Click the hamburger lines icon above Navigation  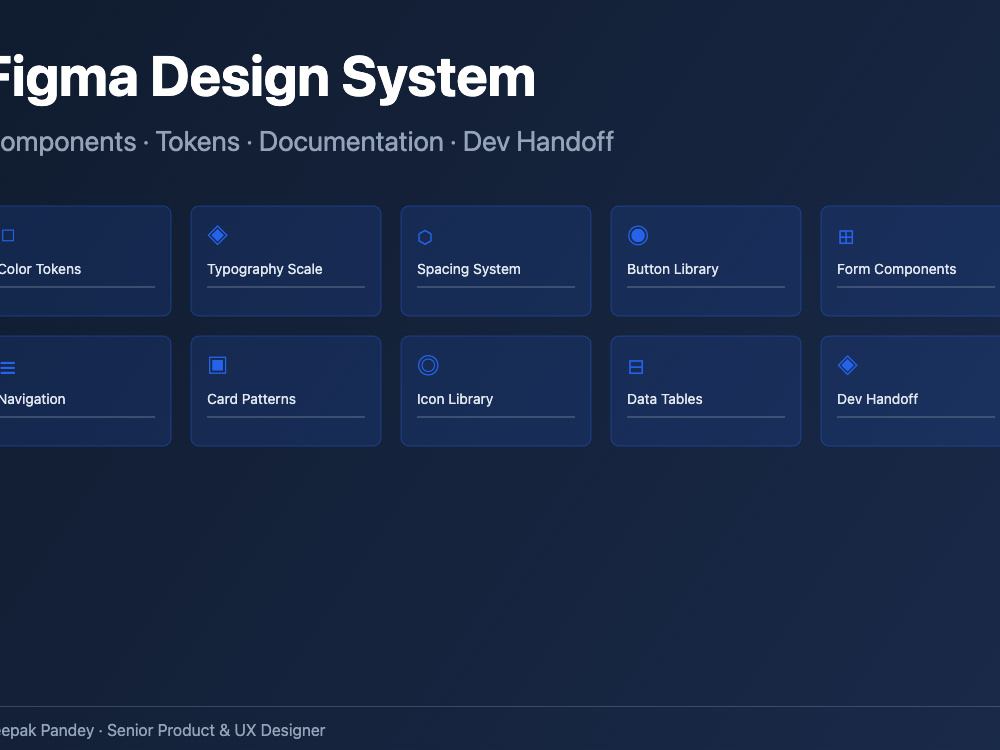(8, 367)
